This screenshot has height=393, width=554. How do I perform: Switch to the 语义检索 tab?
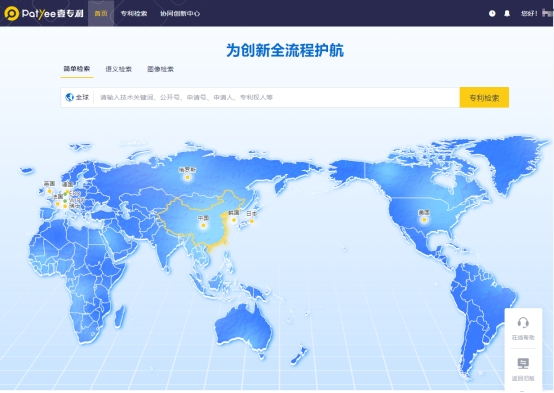click(x=118, y=69)
